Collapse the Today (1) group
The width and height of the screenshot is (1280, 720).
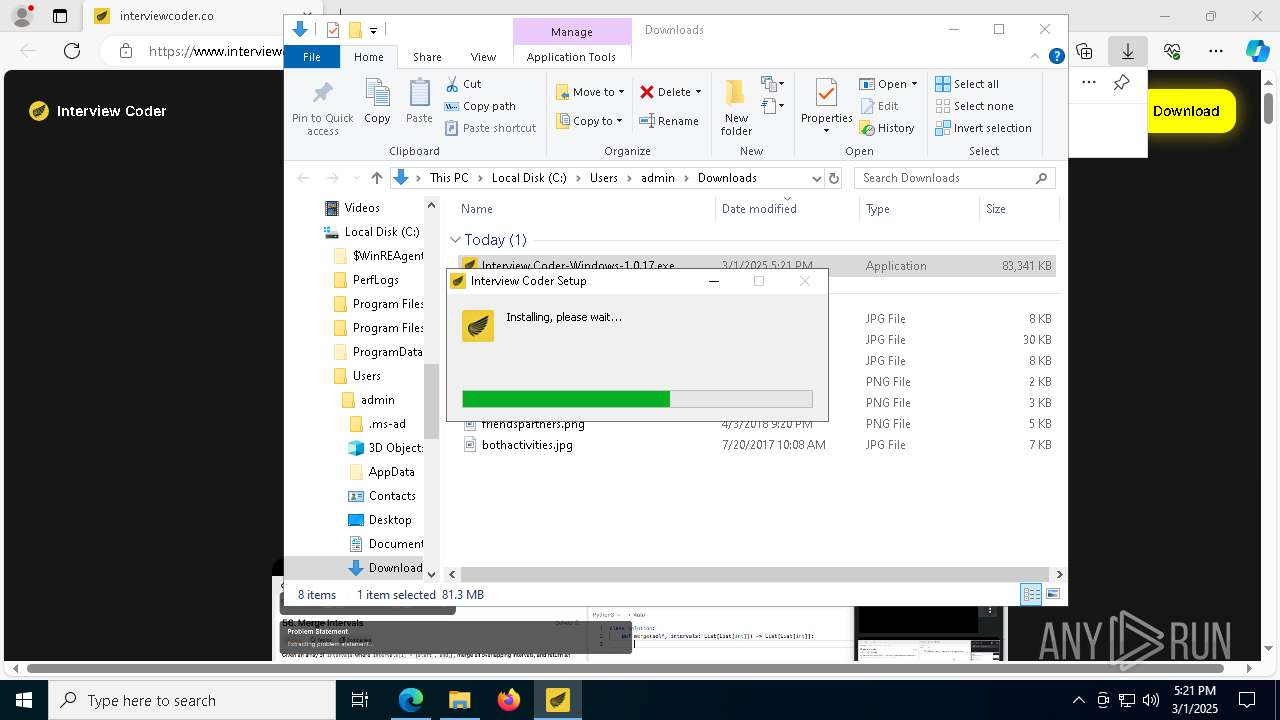tap(455, 240)
